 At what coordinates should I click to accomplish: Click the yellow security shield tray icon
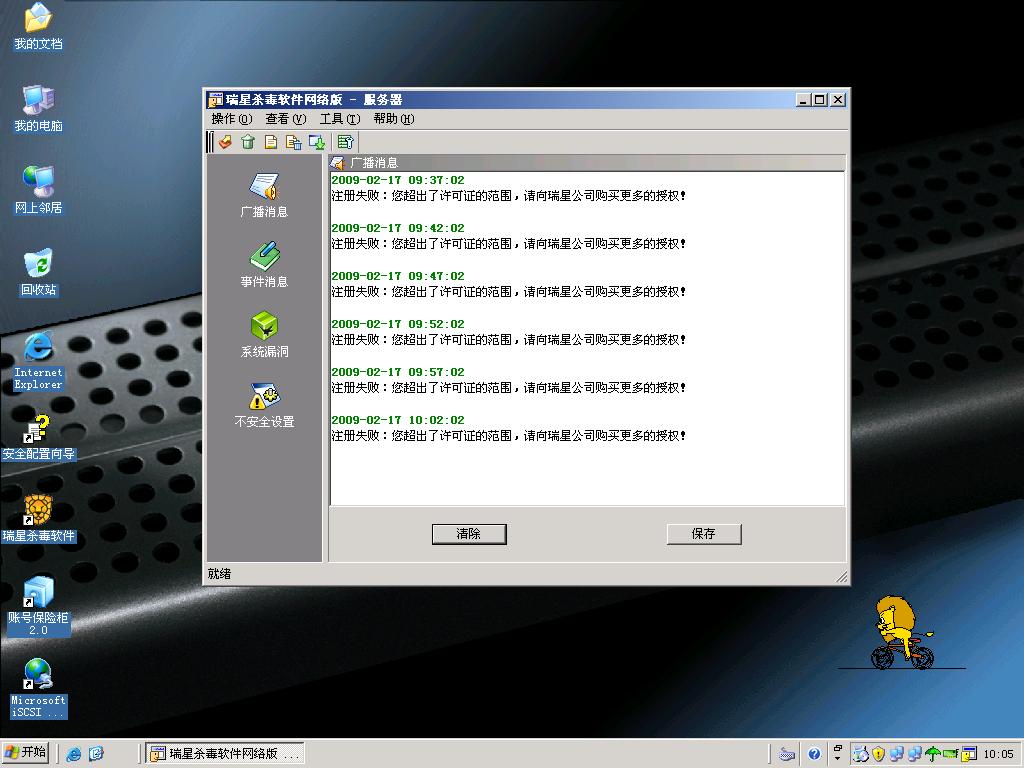click(x=879, y=754)
